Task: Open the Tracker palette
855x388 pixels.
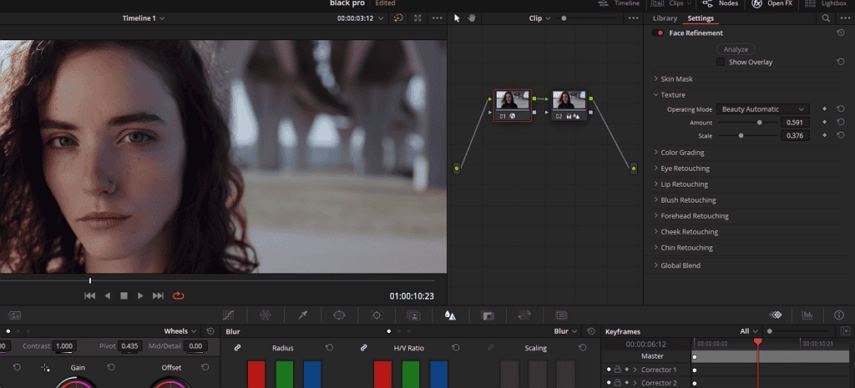Action: (x=376, y=315)
